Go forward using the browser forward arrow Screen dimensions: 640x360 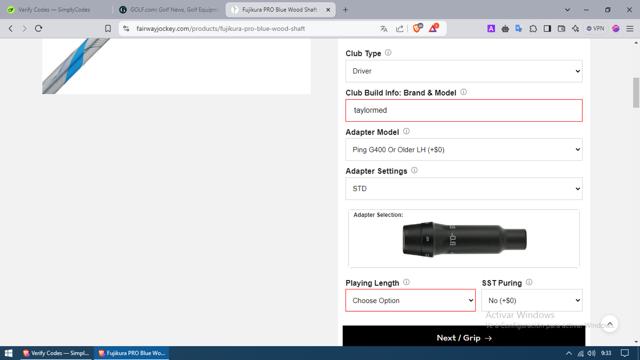[x=24, y=29]
